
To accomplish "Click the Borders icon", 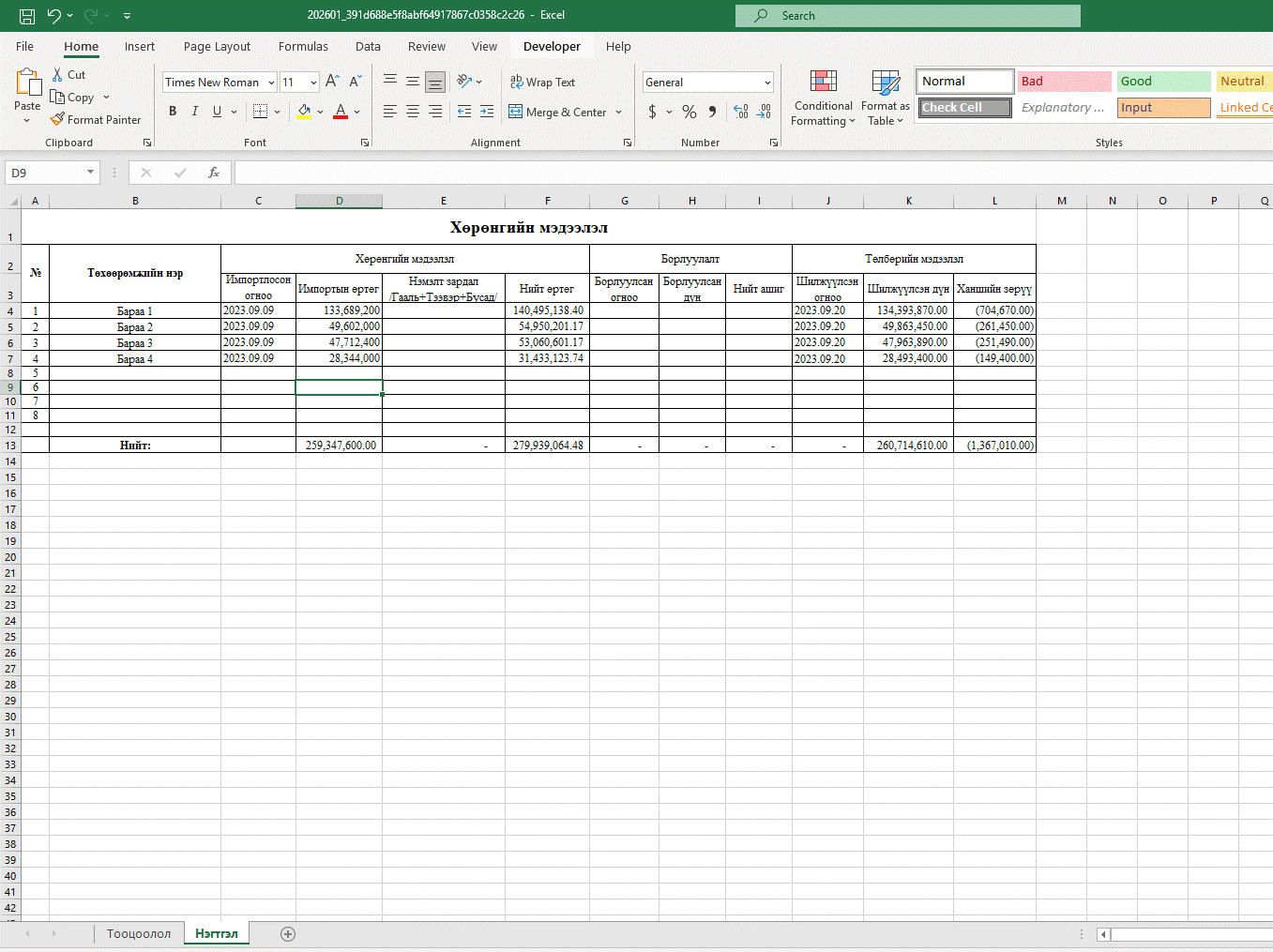I will 261,112.
